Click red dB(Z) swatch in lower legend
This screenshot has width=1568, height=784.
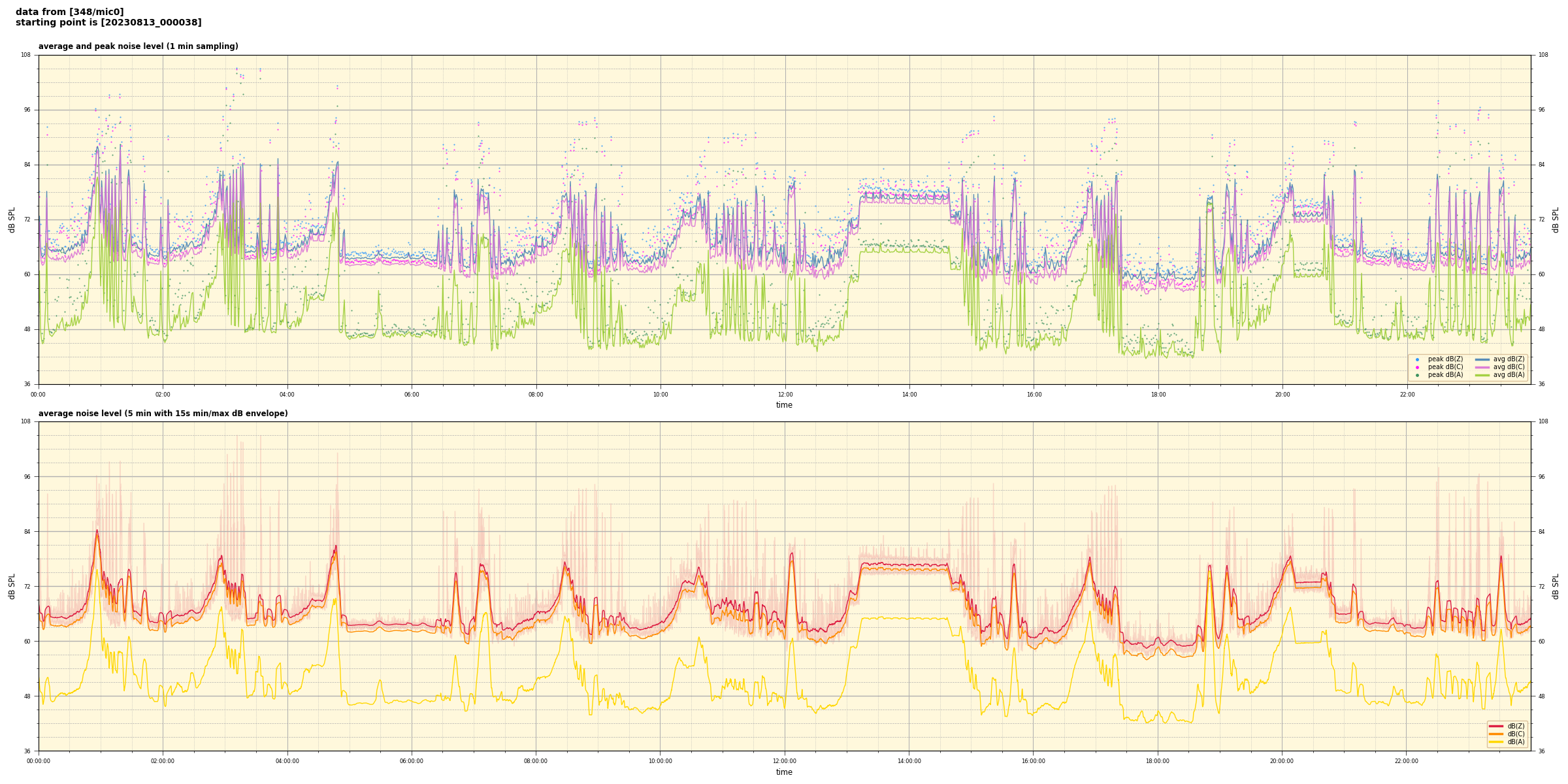click(x=1496, y=726)
